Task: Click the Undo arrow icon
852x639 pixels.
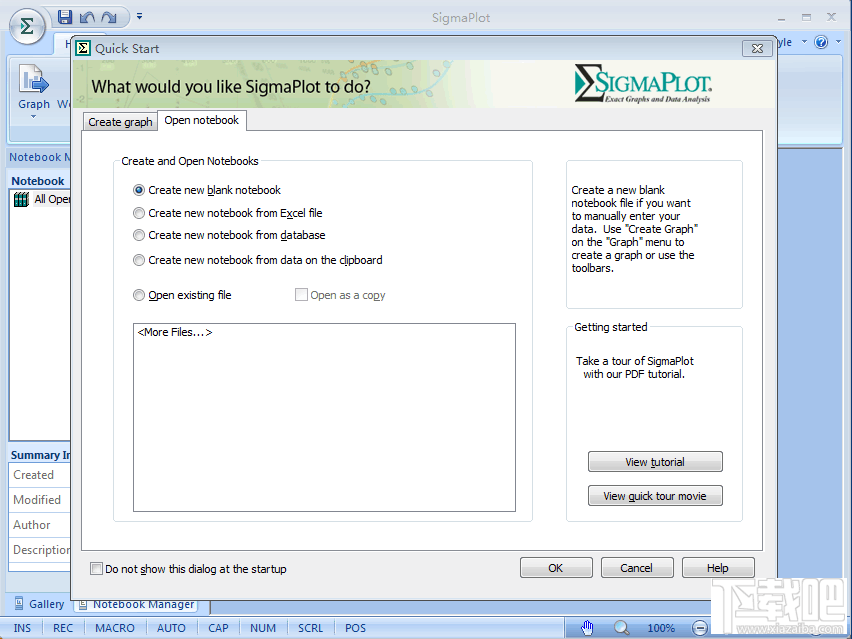Action: [x=87, y=17]
